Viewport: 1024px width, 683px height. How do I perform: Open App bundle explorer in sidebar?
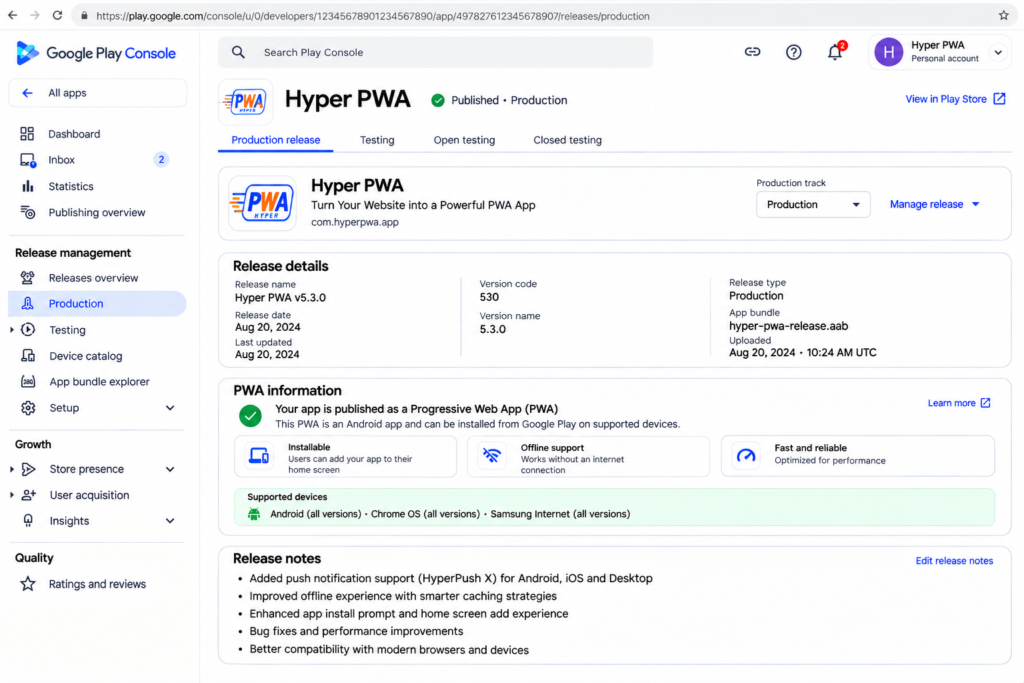click(x=97, y=381)
